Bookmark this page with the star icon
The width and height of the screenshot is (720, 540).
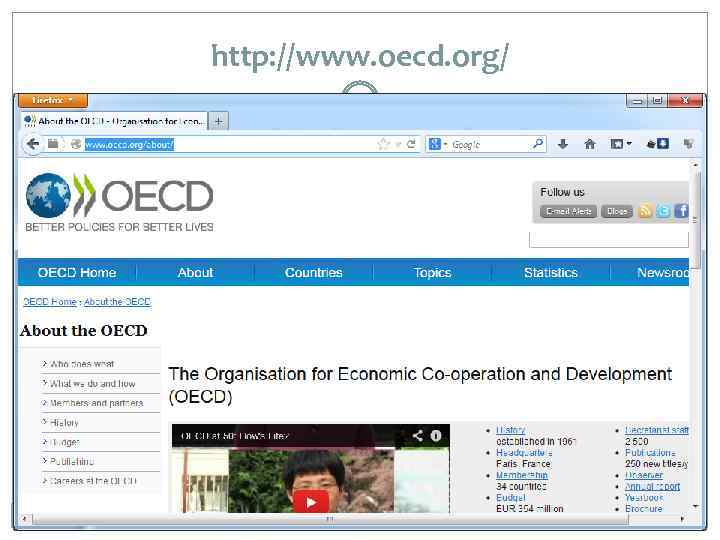[382, 144]
